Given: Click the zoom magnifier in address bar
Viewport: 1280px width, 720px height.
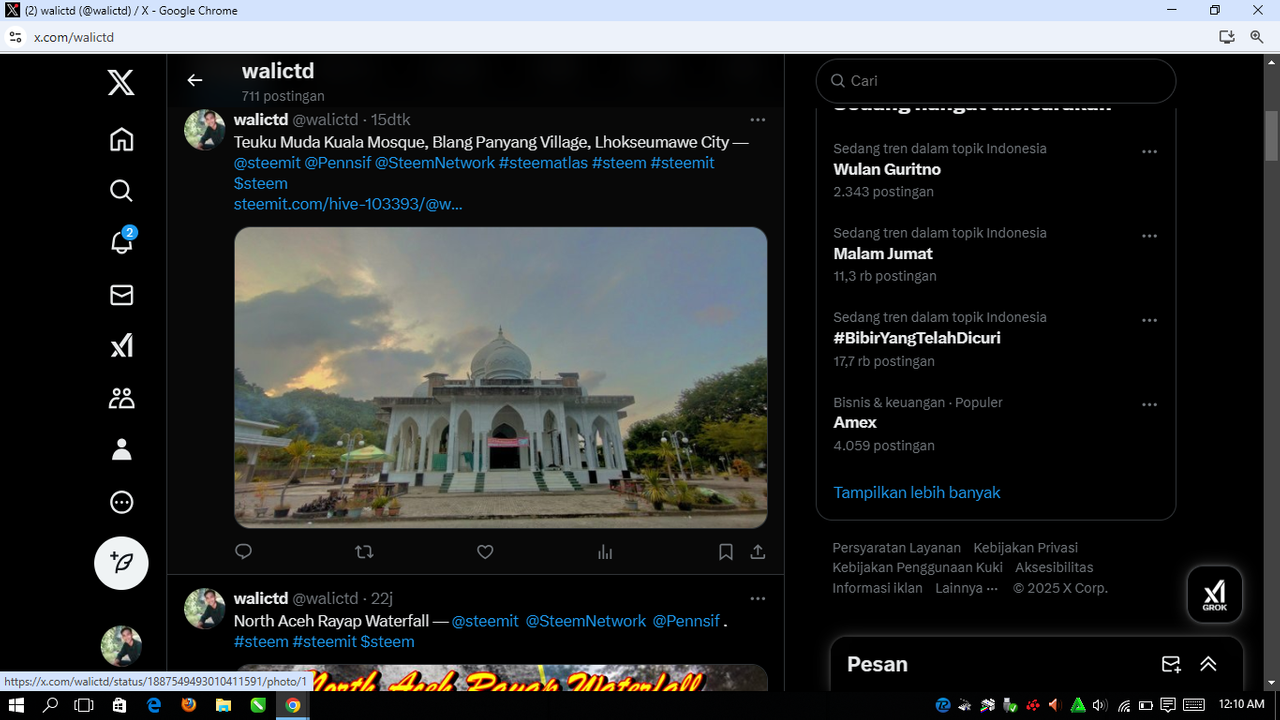Looking at the screenshot, I should (x=1257, y=37).
